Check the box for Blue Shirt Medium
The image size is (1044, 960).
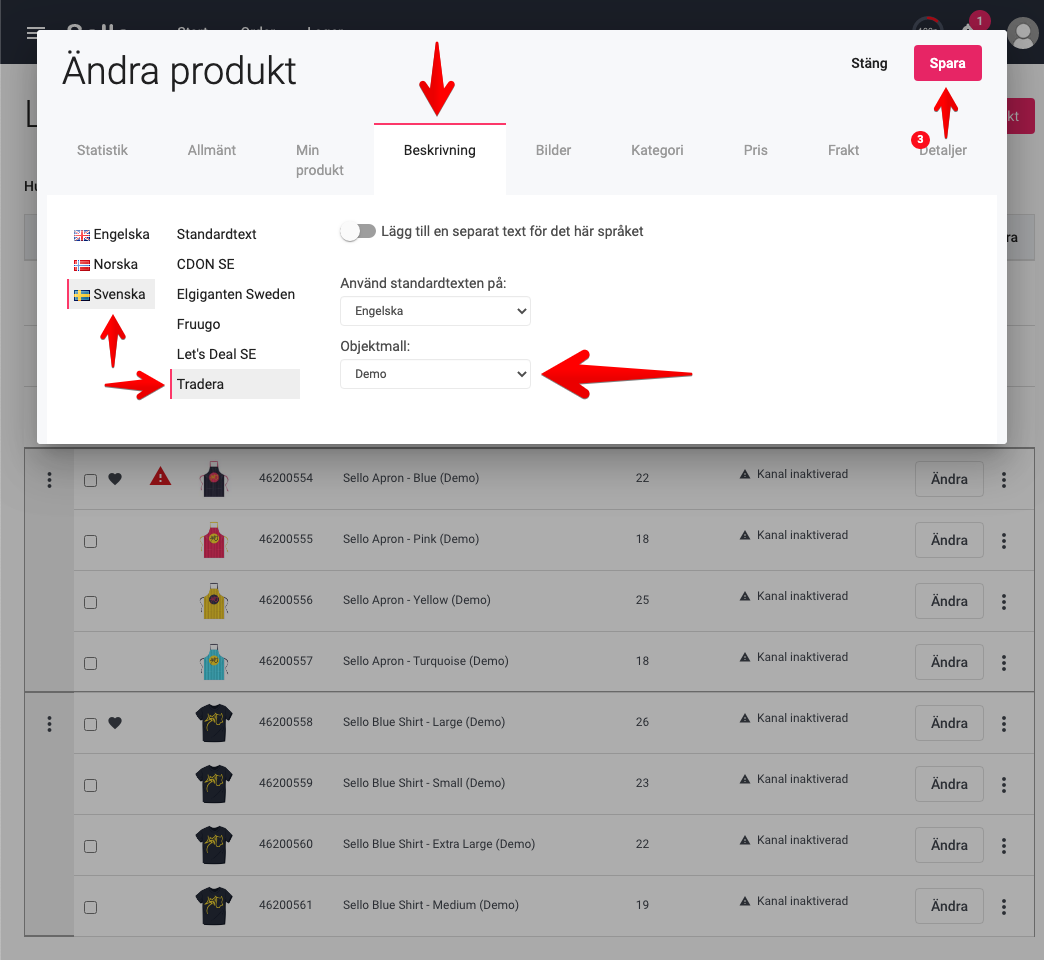click(x=91, y=907)
